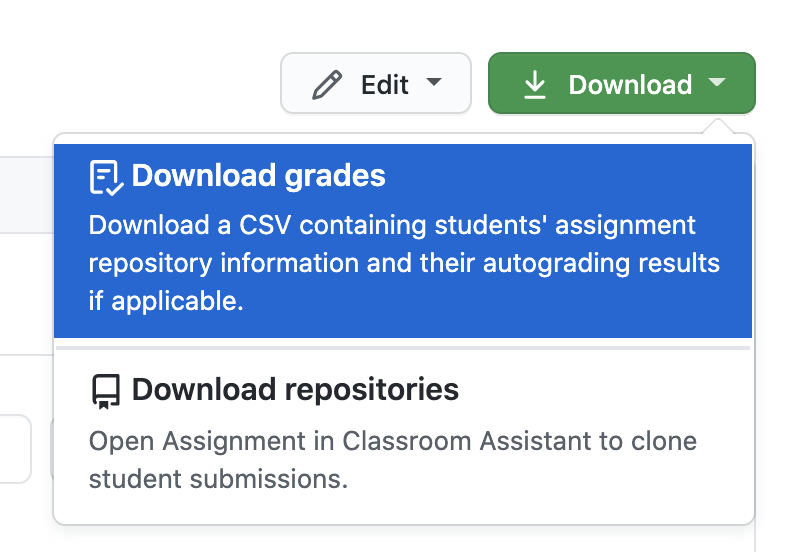
Task: Select Download grades menu item
Action: (403, 241)
